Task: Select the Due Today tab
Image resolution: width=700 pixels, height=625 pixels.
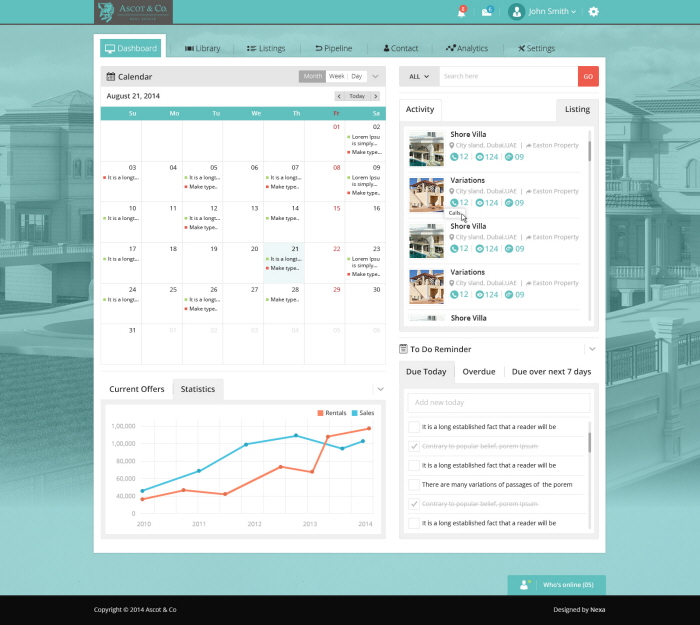Action: point(426,371)
